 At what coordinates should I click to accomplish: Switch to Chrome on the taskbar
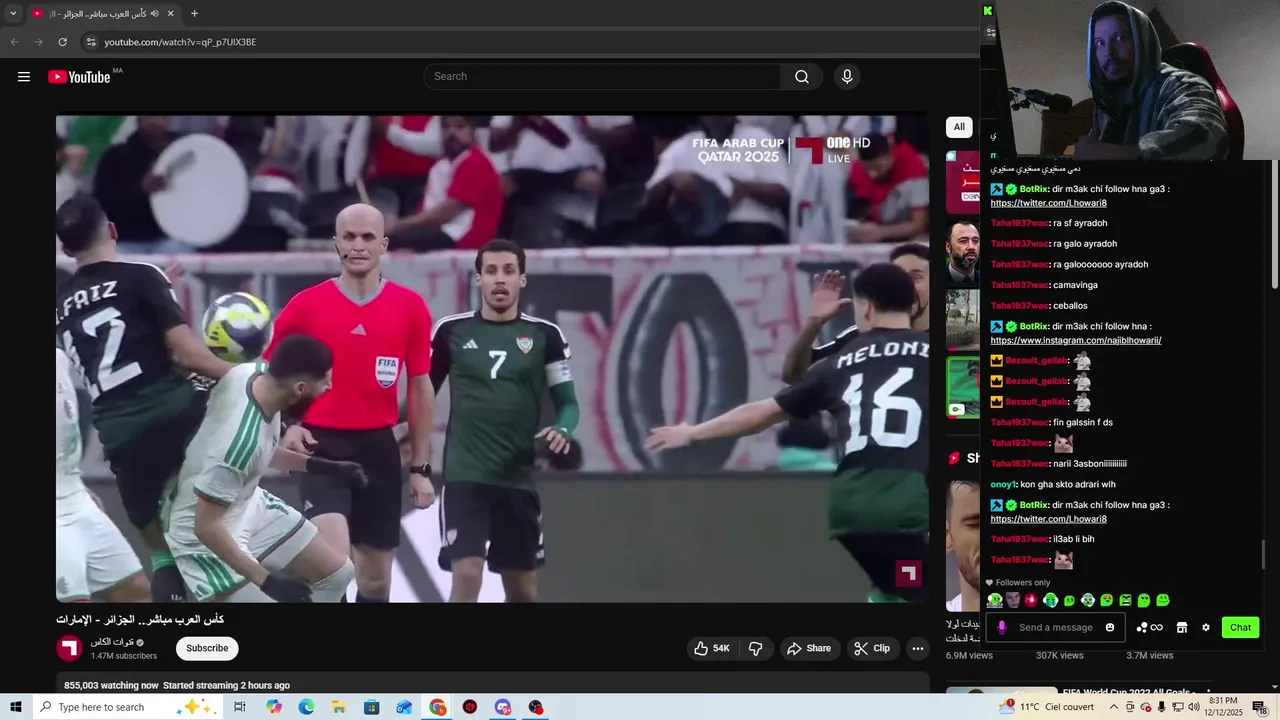click(438, 707)
